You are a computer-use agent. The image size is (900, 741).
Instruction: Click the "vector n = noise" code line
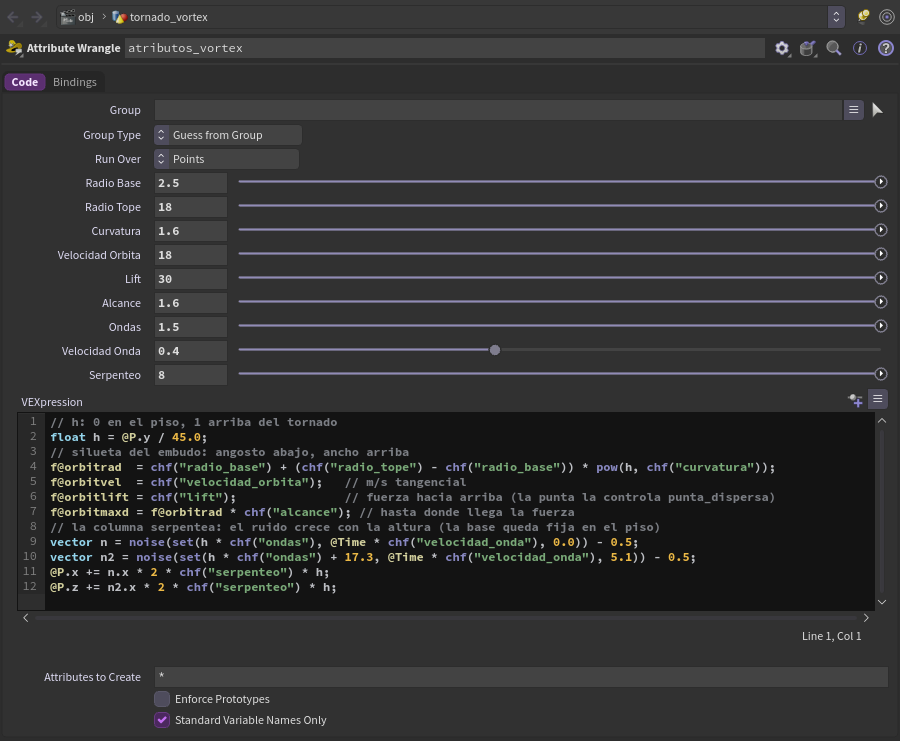coord(344,542)
